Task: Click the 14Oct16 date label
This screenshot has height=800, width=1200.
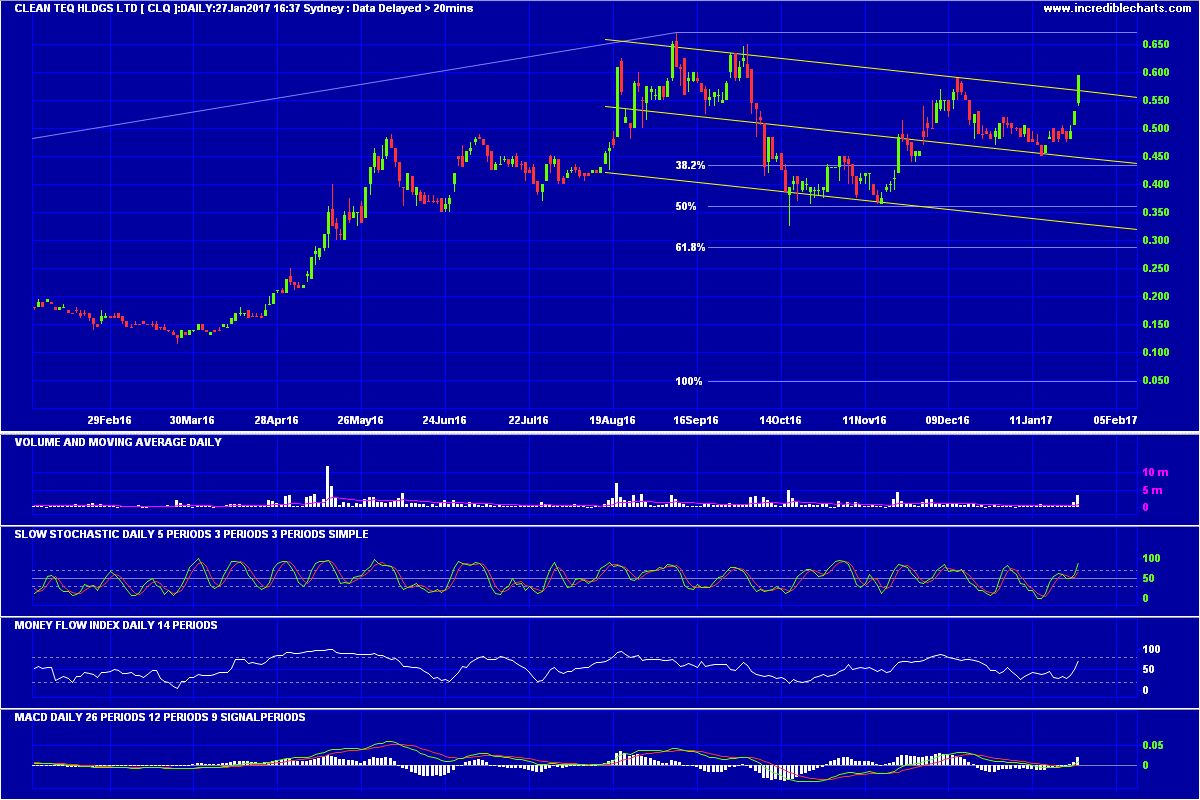Action: click(781, 421)
